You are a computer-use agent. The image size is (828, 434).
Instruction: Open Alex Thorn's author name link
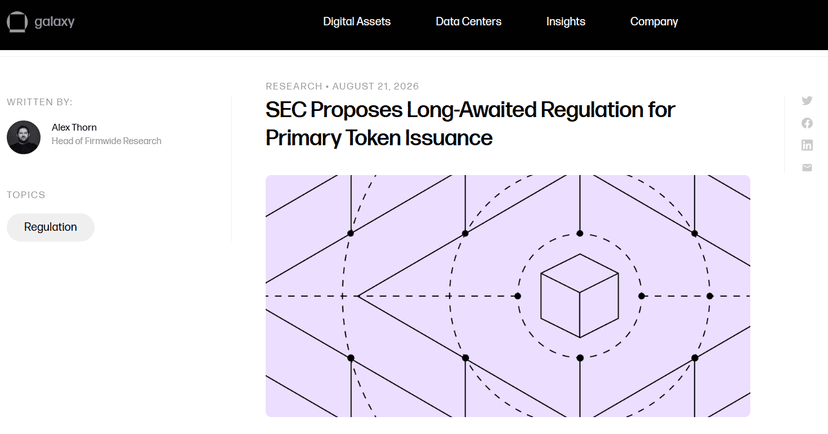click(74, 127)
